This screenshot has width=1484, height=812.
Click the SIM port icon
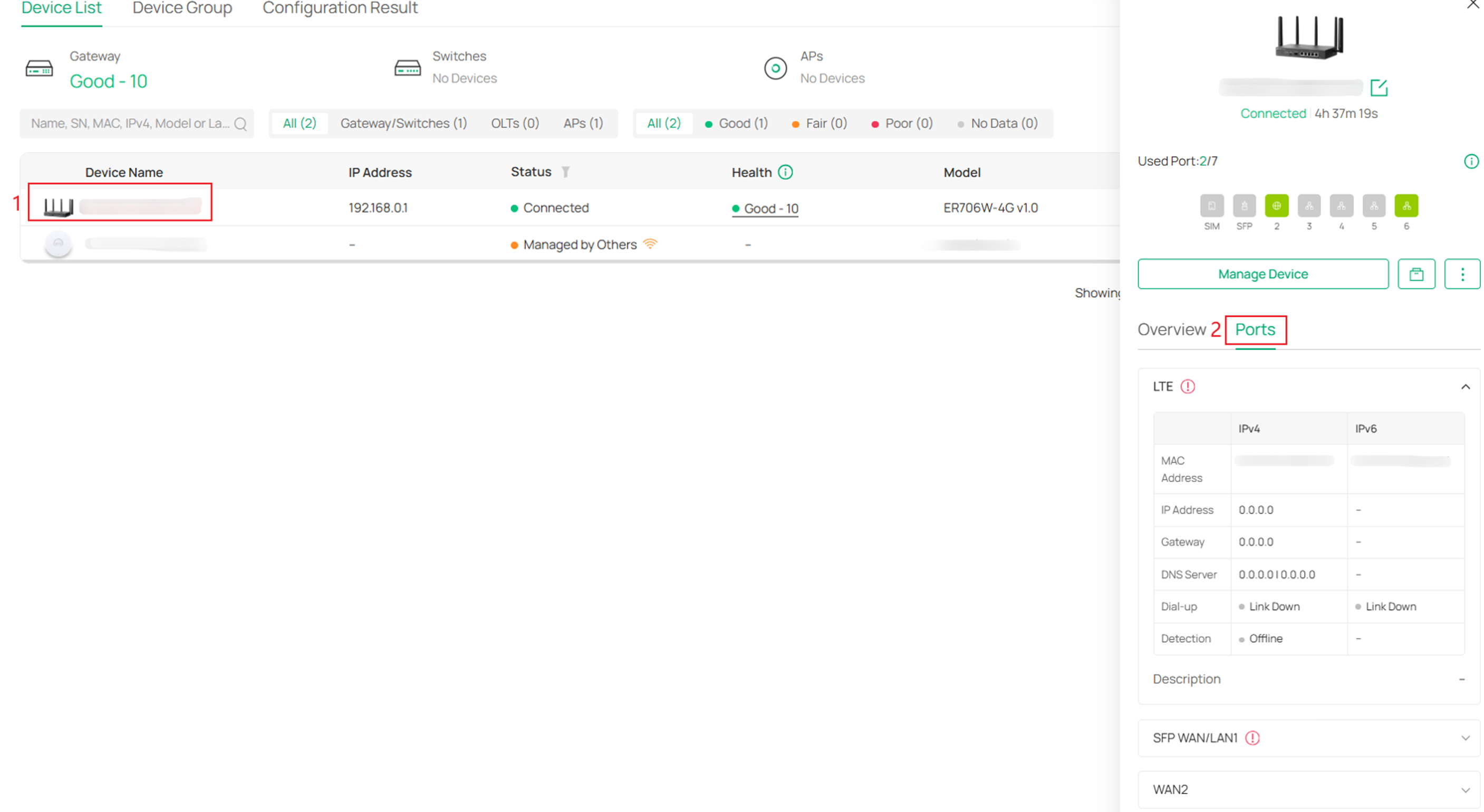pos(1211,206)
